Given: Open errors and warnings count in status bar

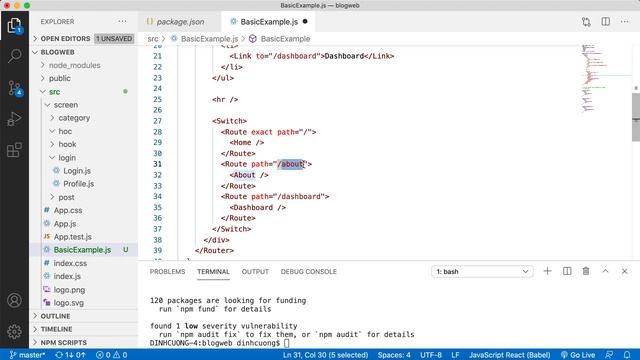Looking at the screenshot, I should [111, 355].
